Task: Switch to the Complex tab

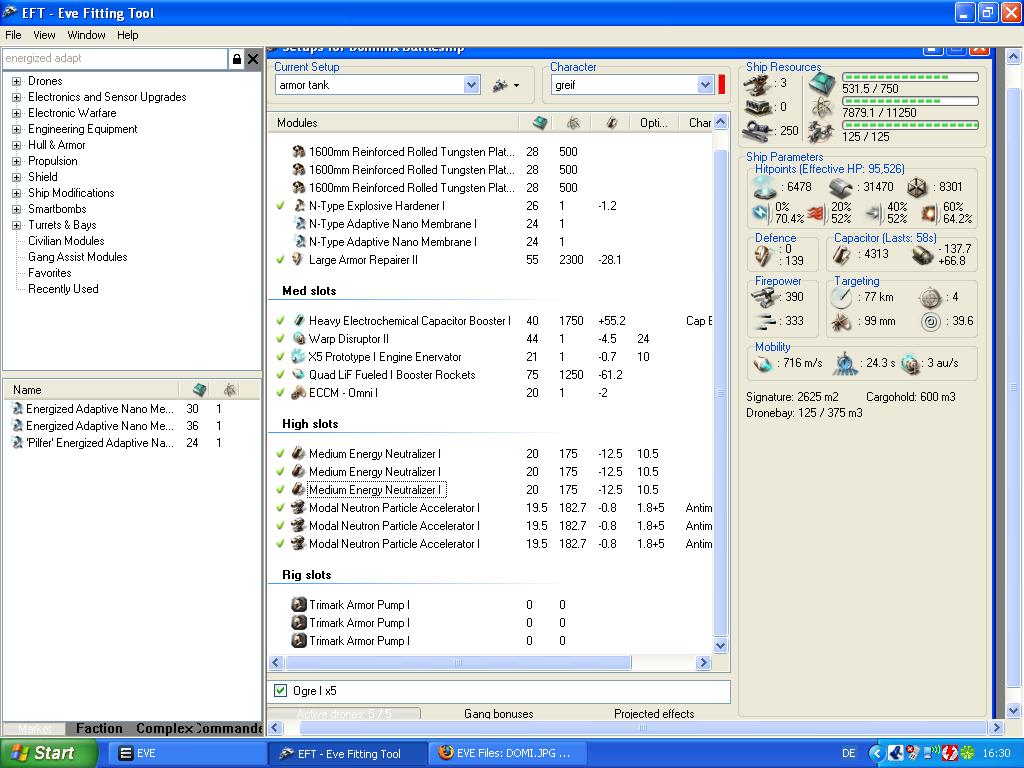Action: (164, 728)
